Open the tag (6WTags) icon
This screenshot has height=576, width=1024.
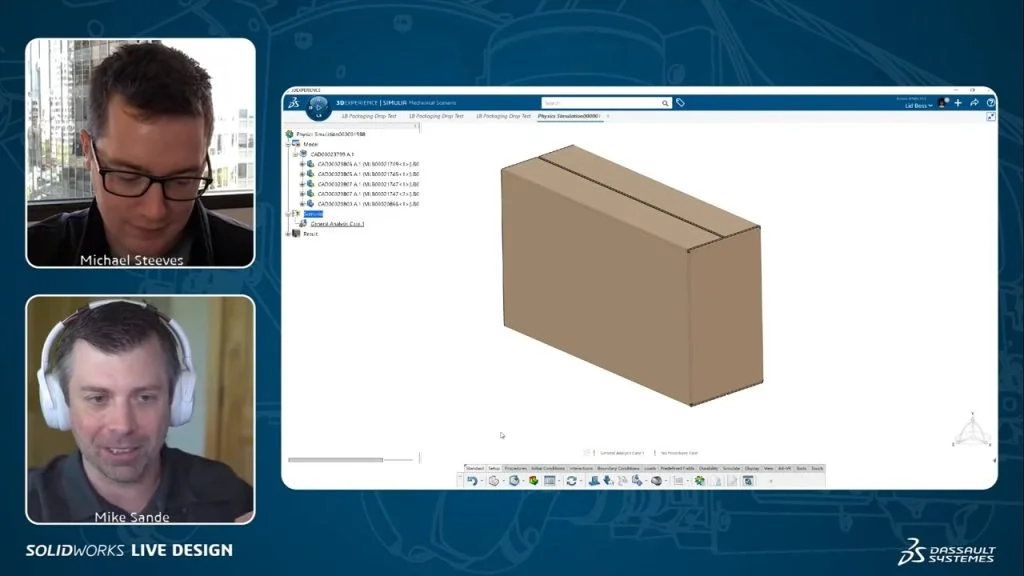tap(680, 103)
